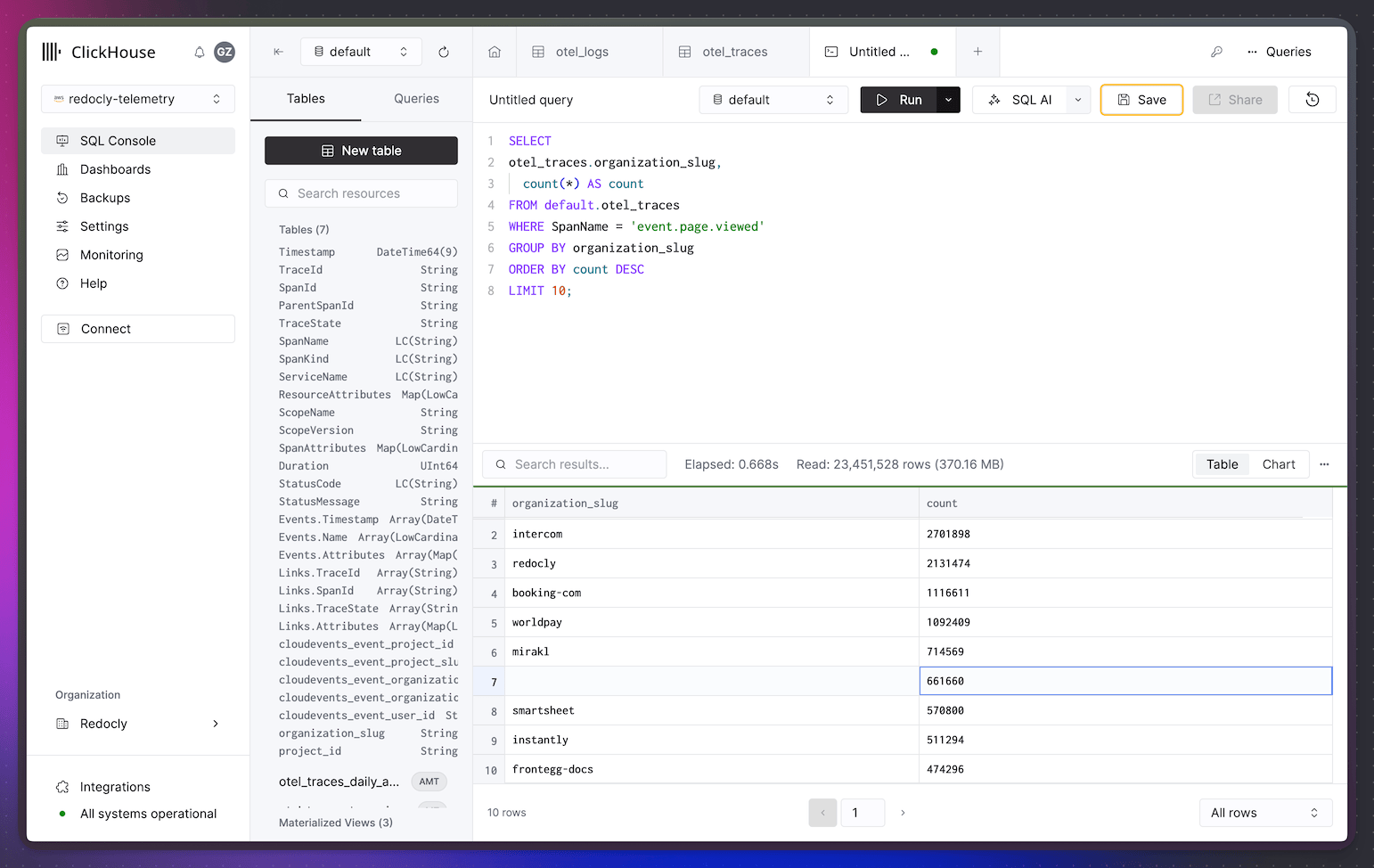Open Run options dropdown arrow
This screenshot has width=1374, height=868.
[x=948, y=100]
